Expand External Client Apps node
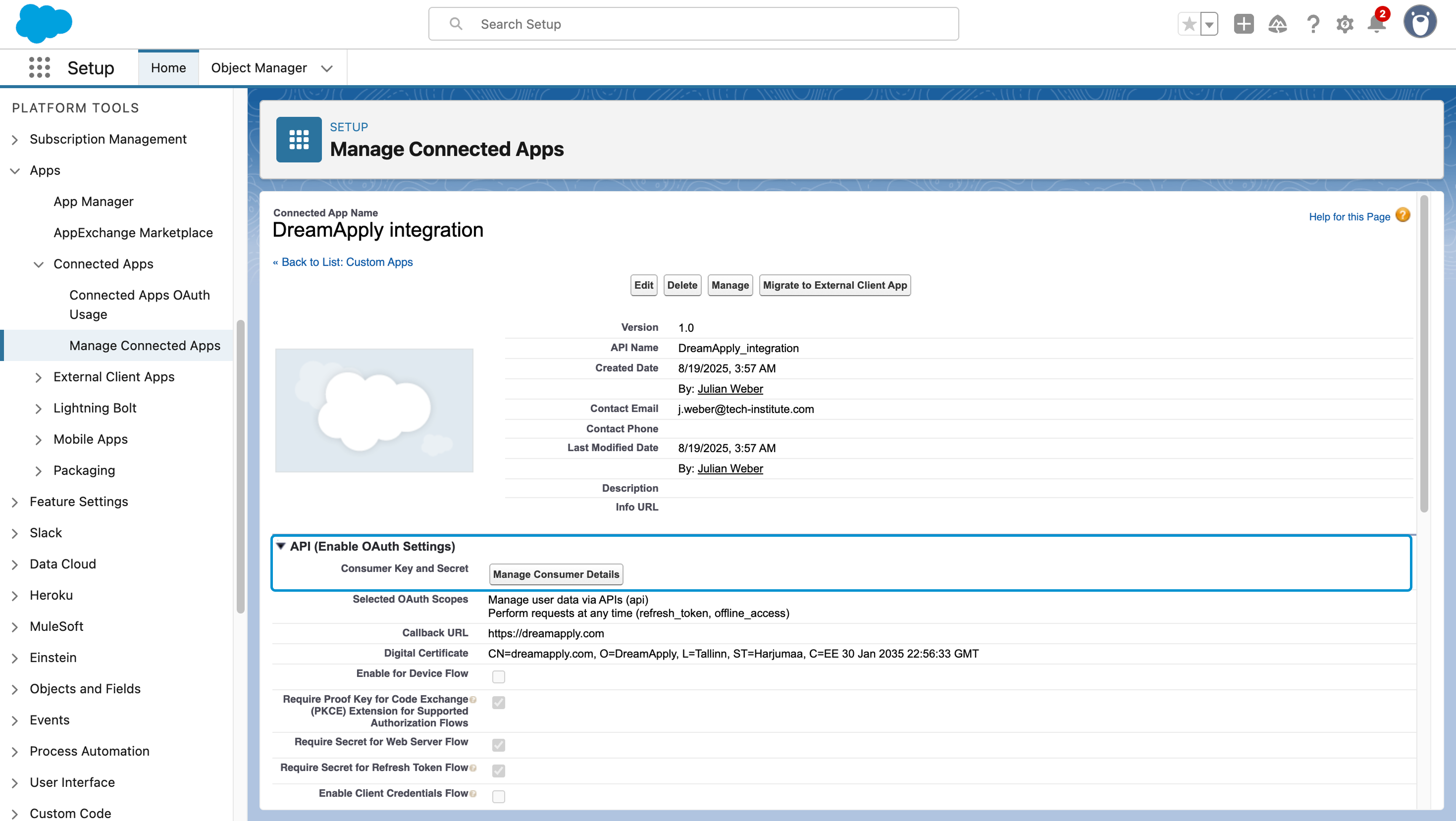The width and height of the screenshot is (1456, 821). [x=39, y=377]
